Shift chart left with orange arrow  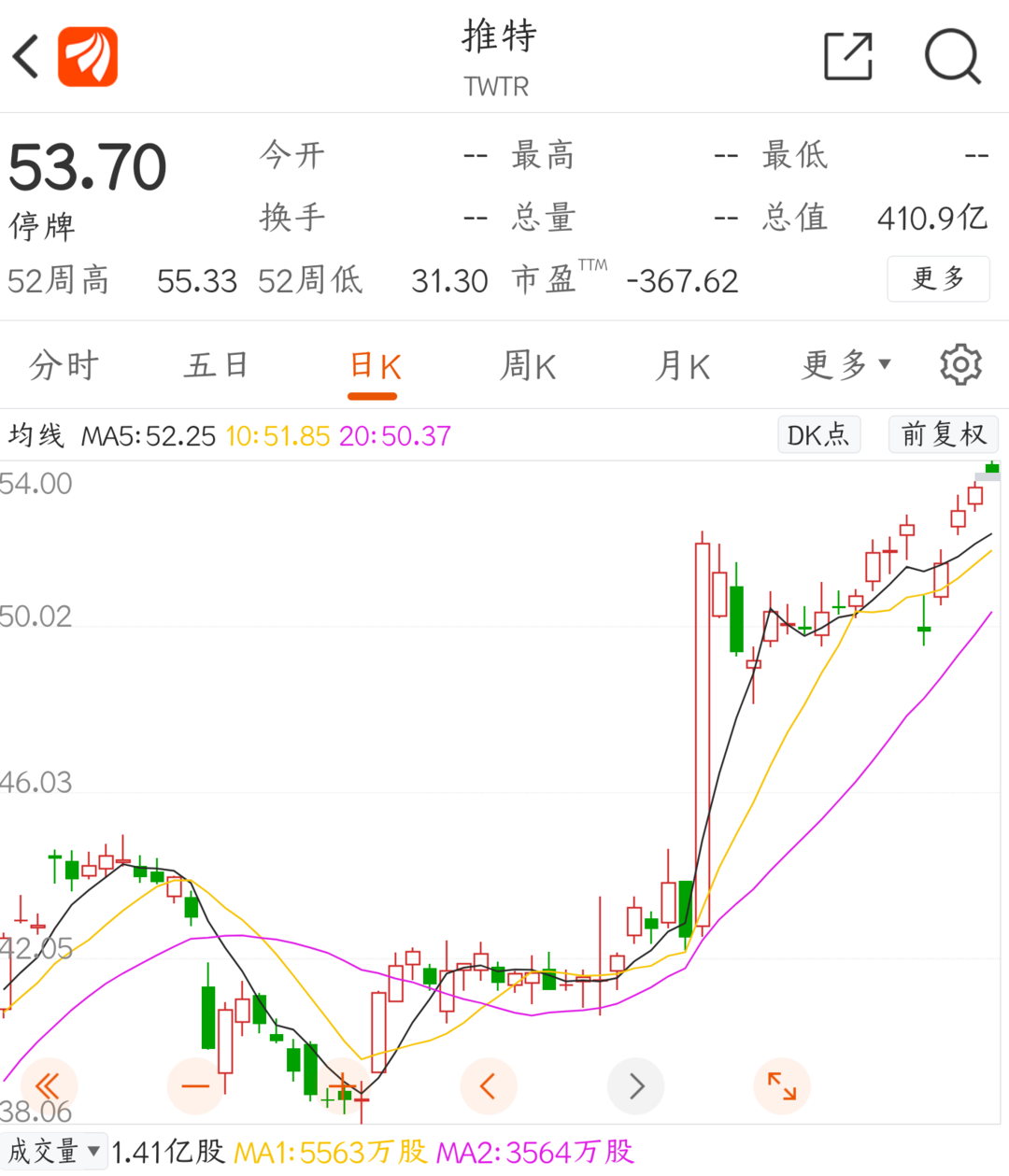click(x=488, y=1085)
